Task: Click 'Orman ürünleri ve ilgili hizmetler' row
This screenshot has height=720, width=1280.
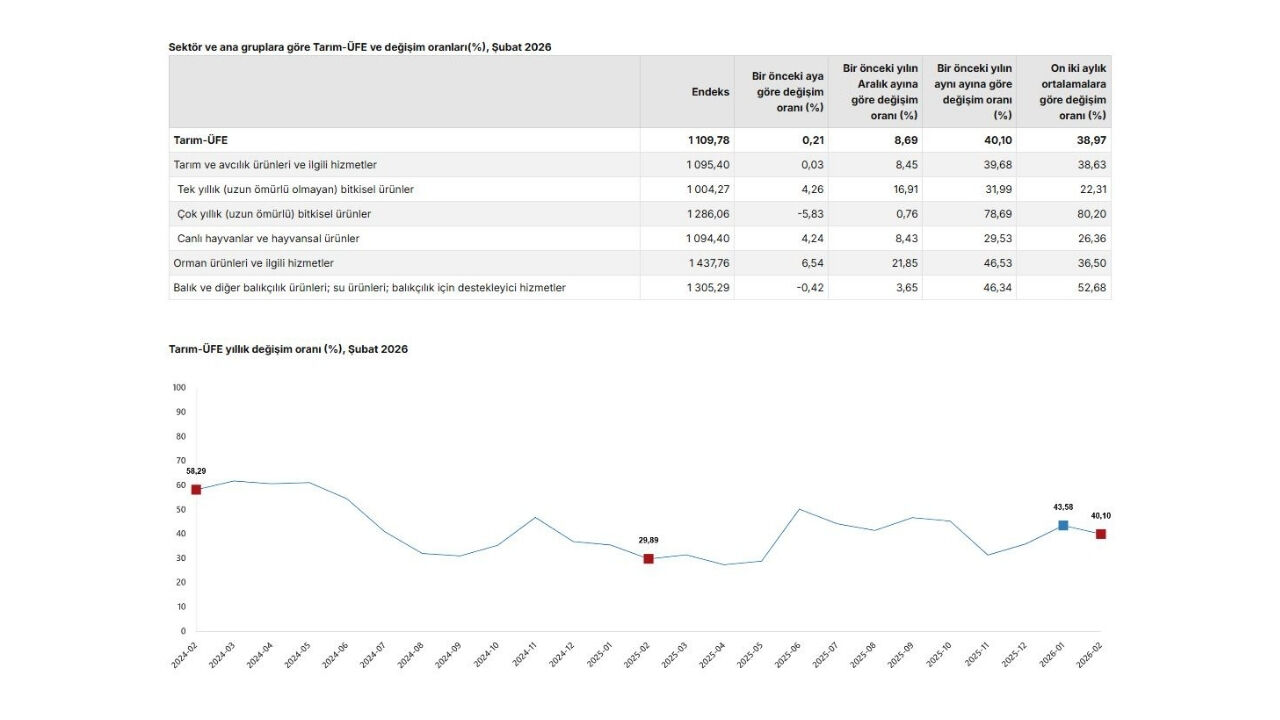Action: (254, 263)
